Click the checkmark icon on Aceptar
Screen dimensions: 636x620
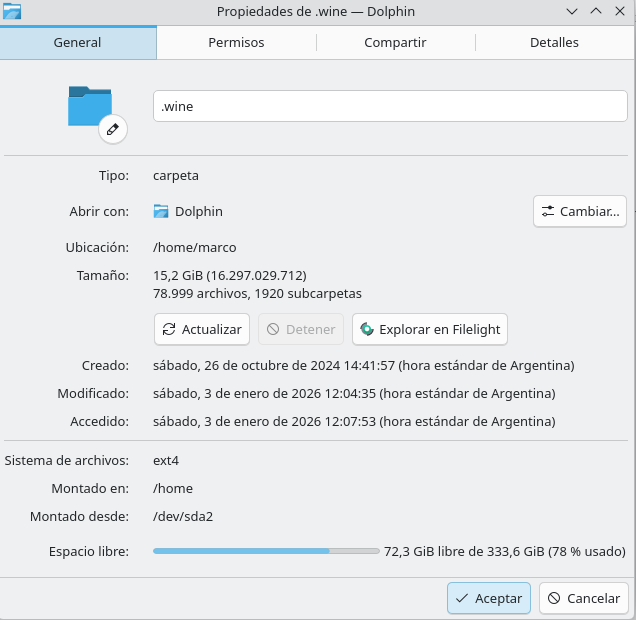click(x=462, y=598)
